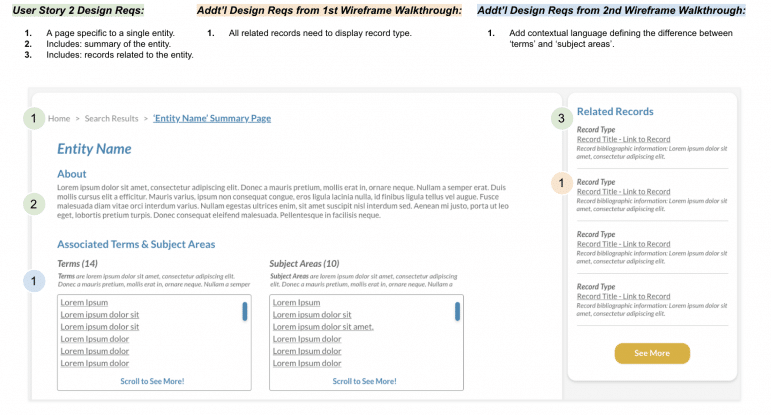
Task: Select the Related Records heading
Action: [615, 112]
